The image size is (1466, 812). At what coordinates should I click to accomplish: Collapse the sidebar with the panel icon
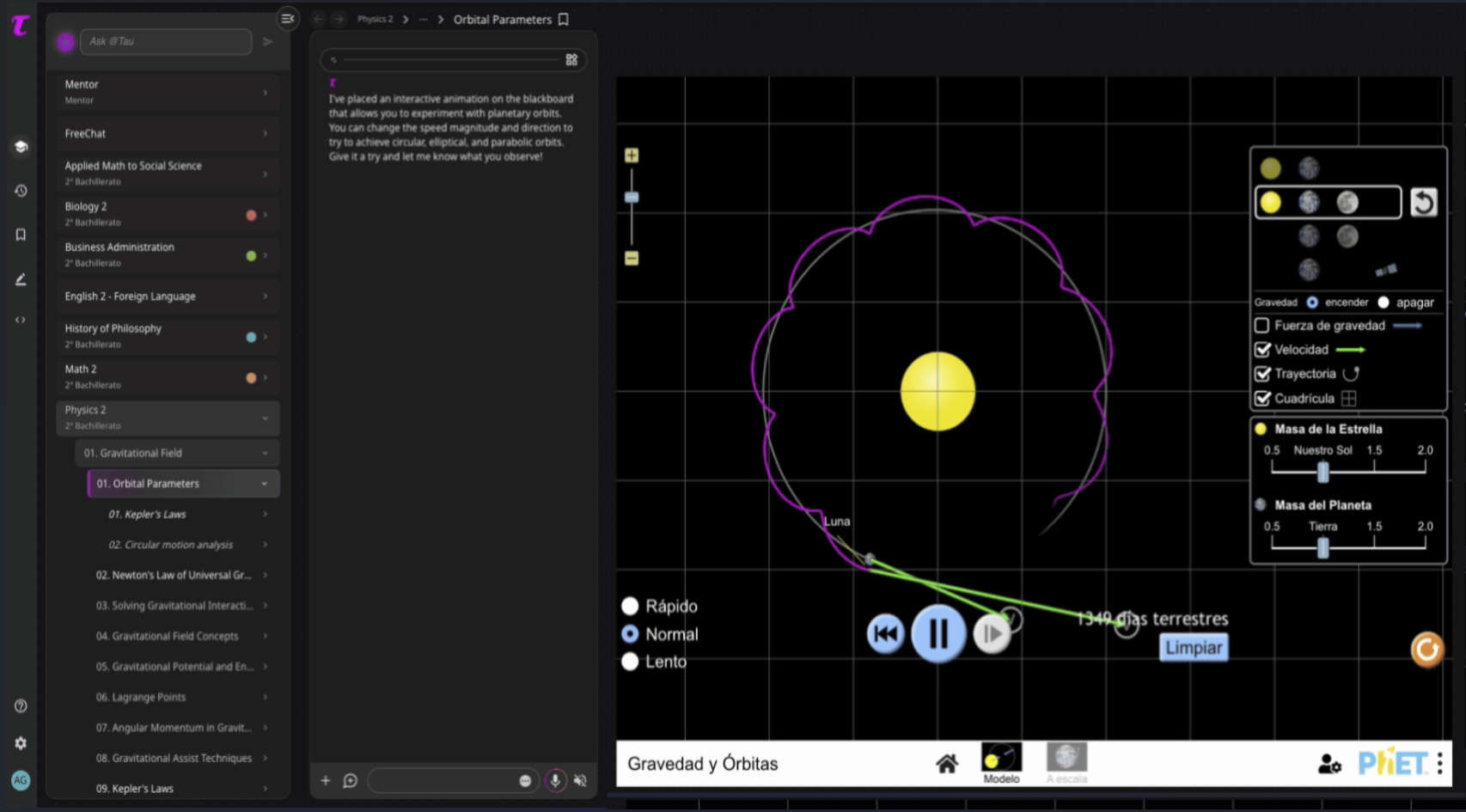288,18
